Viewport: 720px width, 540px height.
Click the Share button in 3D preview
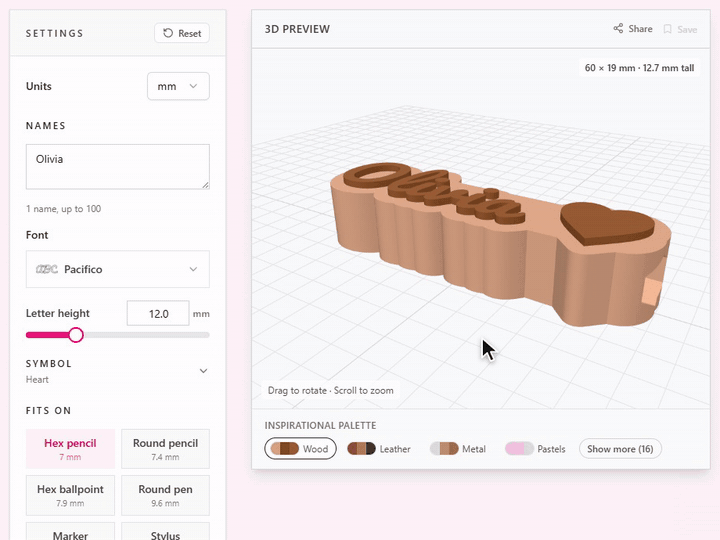click(633, 29)
